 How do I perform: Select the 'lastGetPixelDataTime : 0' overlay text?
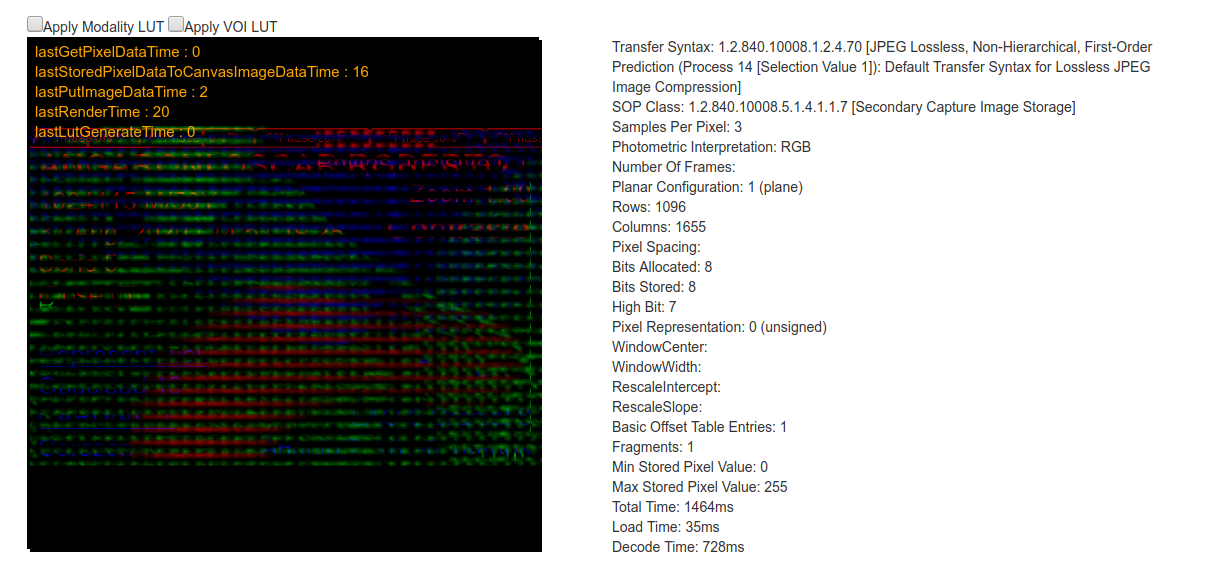[x=118, y=52]
